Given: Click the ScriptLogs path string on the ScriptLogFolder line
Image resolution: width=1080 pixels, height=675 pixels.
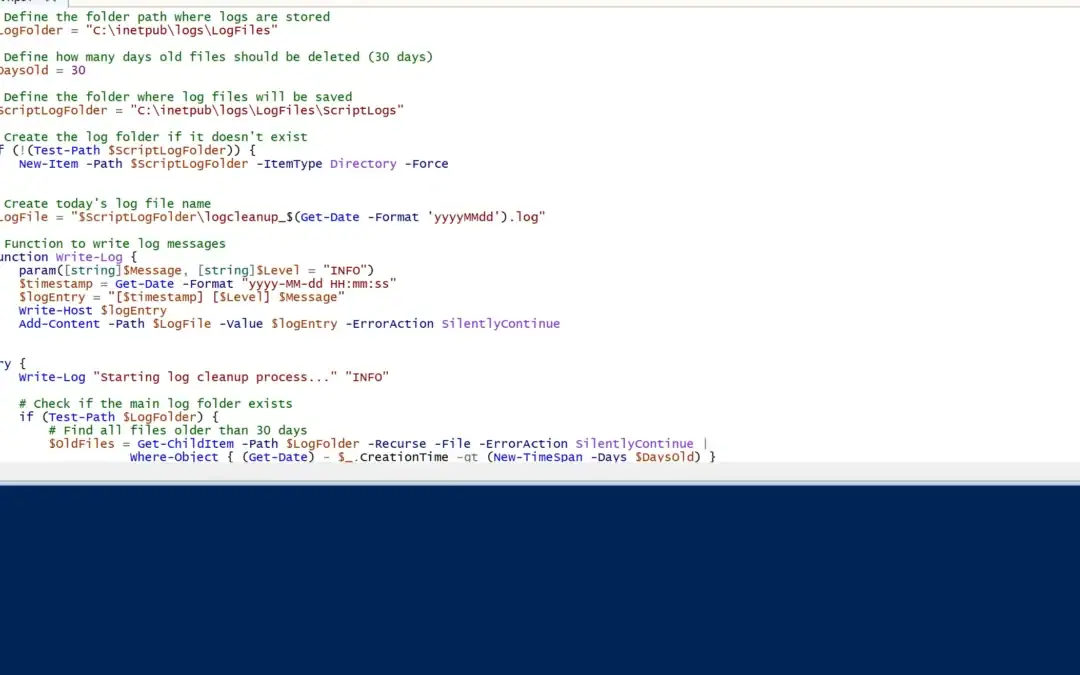Looking at the screenshot, I should pyautogui.click(x=267, y=110).
